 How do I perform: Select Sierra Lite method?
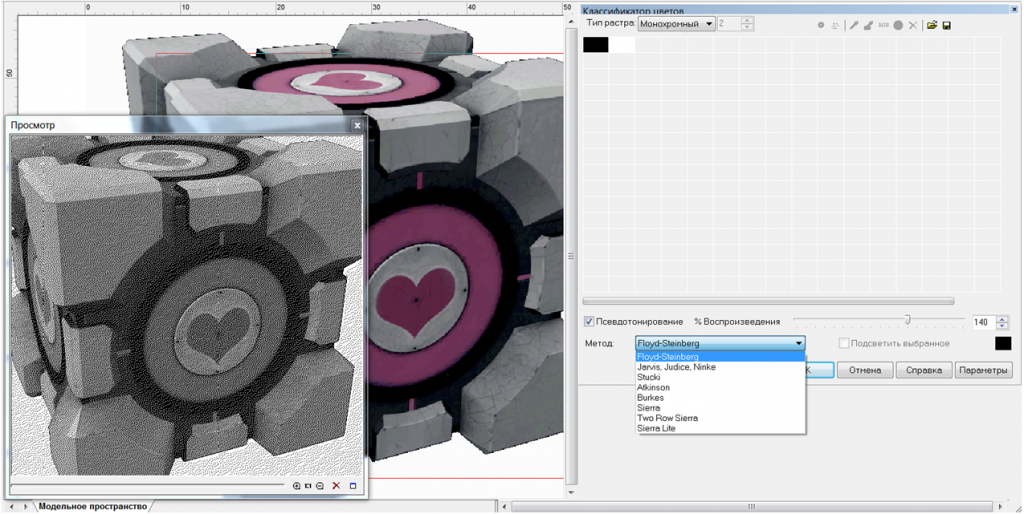click(x=720, y=428)
